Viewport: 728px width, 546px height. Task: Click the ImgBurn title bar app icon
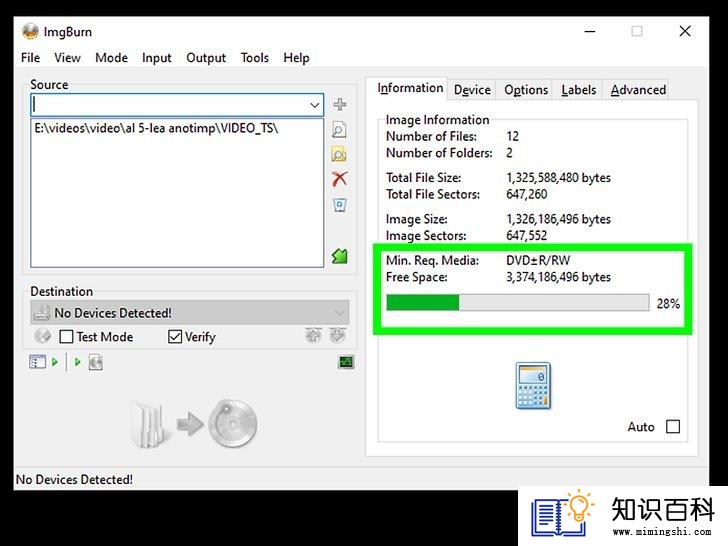30,32
